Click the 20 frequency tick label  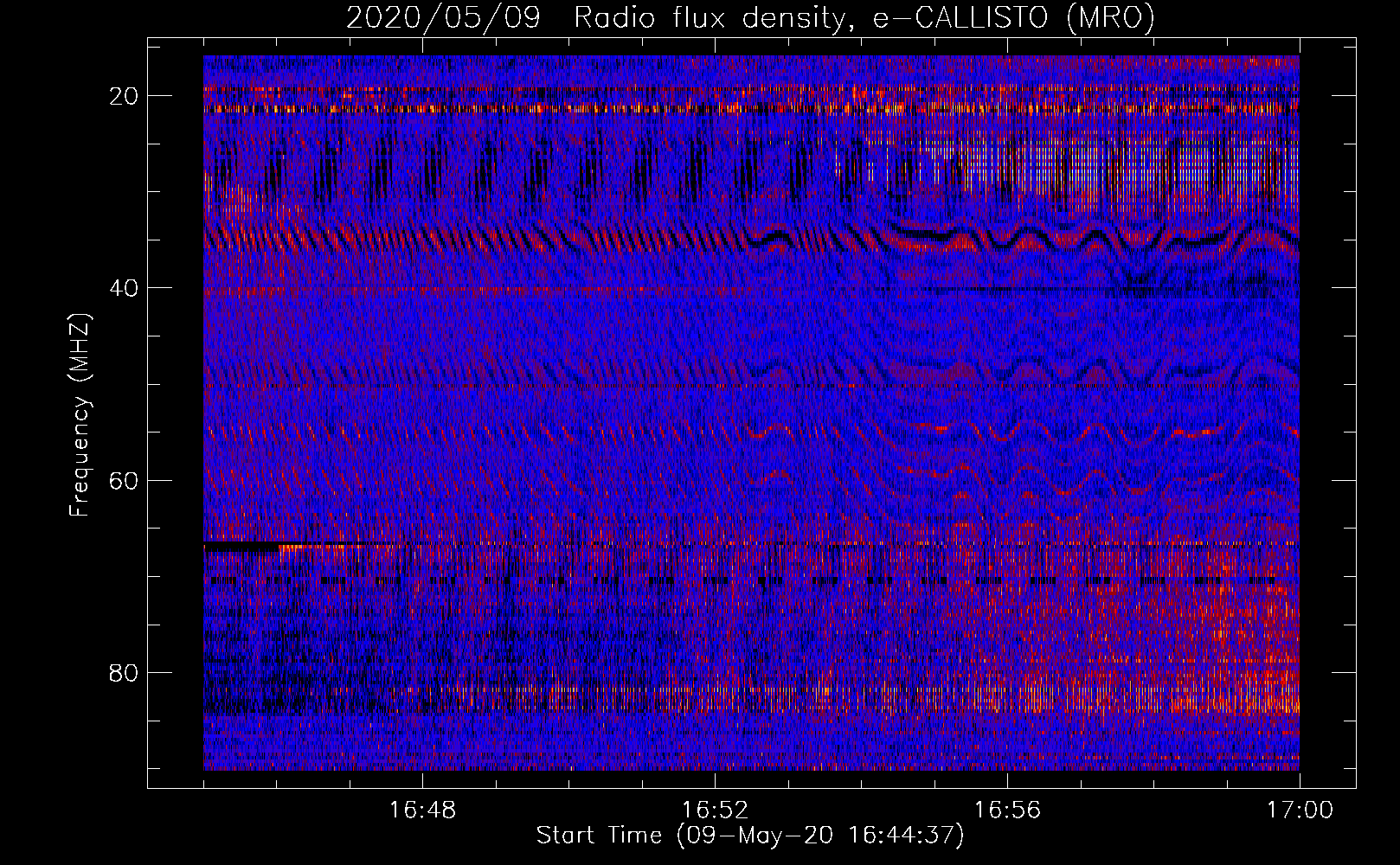pyautogui.click(x=125, y=96)
